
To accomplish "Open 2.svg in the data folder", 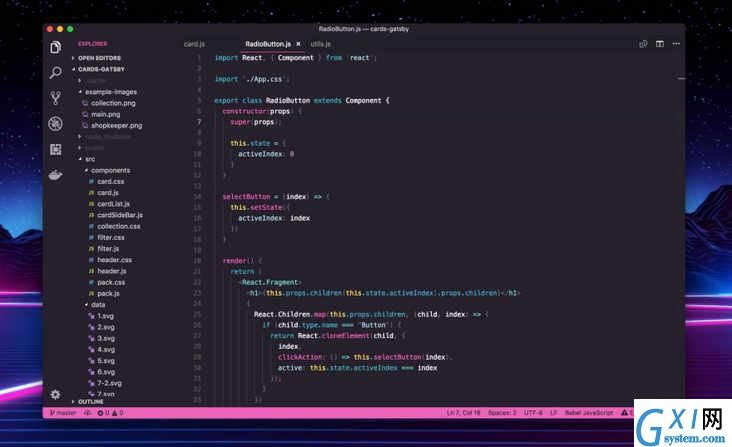I will point(106,327).
